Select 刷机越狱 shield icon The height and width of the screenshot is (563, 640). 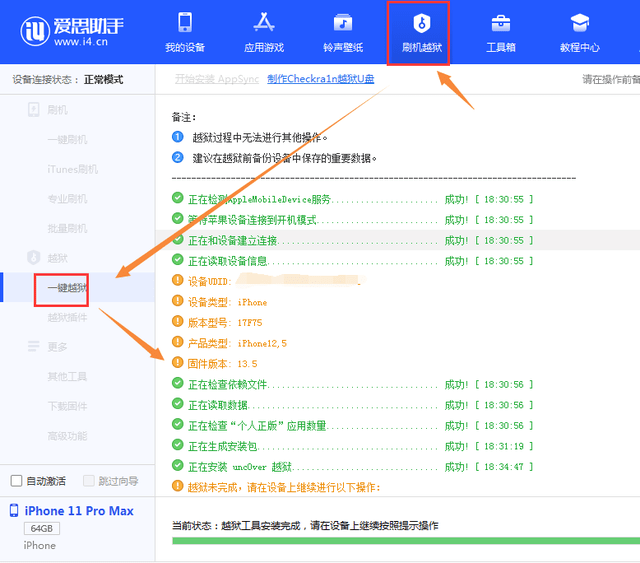[422, 23]
